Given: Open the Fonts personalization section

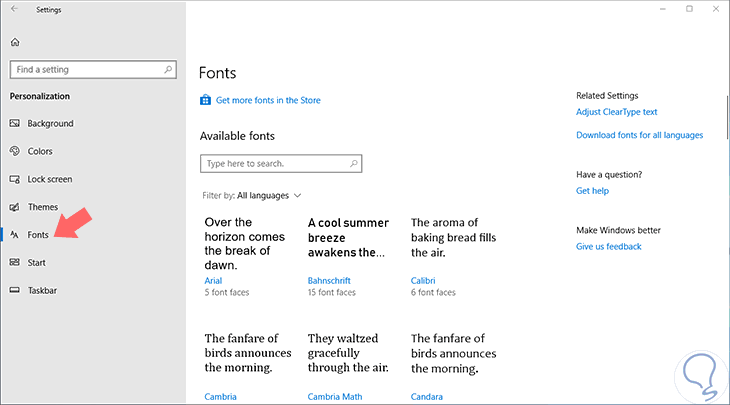Looking at the screenshot, I should (38, 234).
